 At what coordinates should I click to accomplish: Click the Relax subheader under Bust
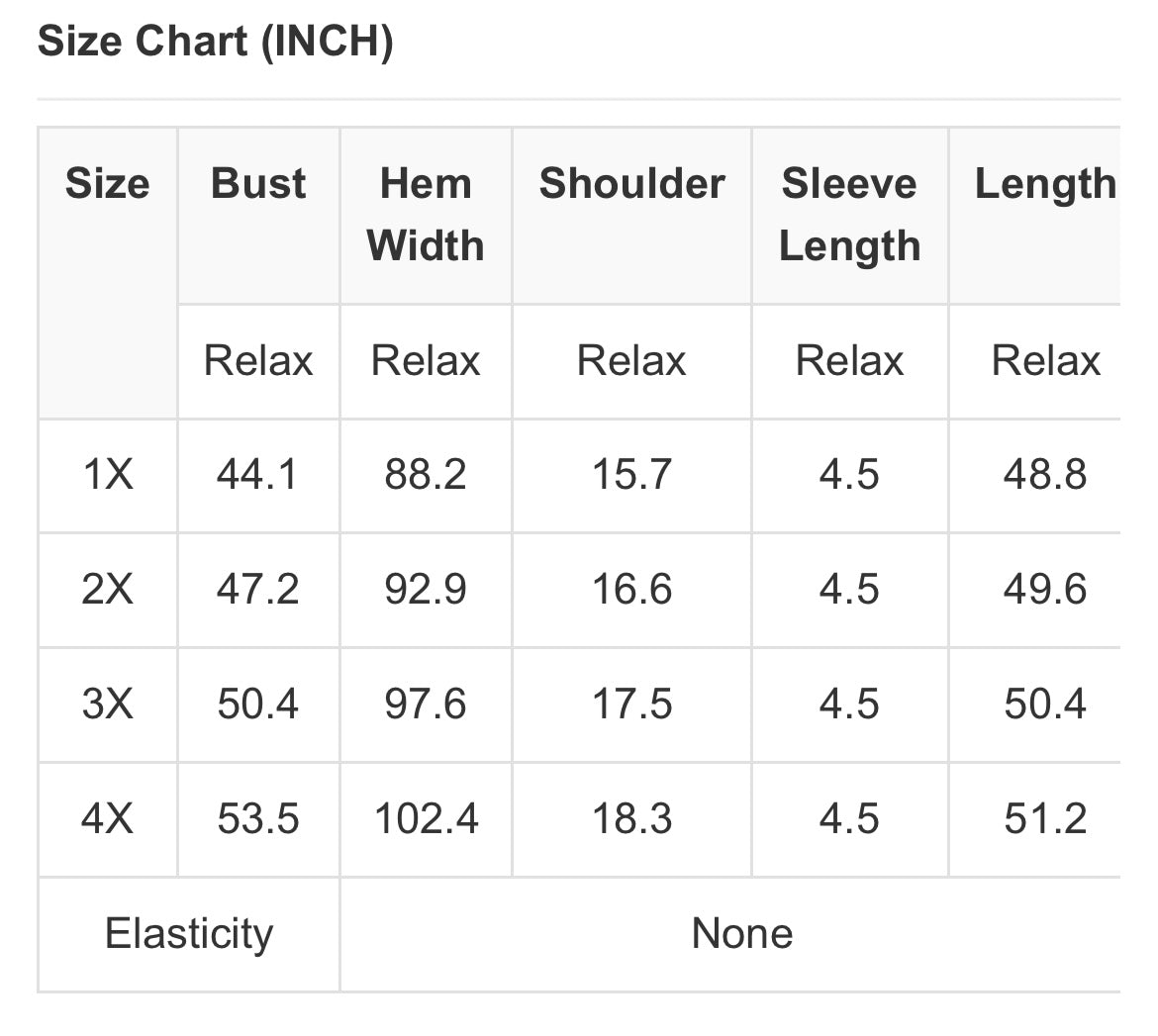click(257, 361)
